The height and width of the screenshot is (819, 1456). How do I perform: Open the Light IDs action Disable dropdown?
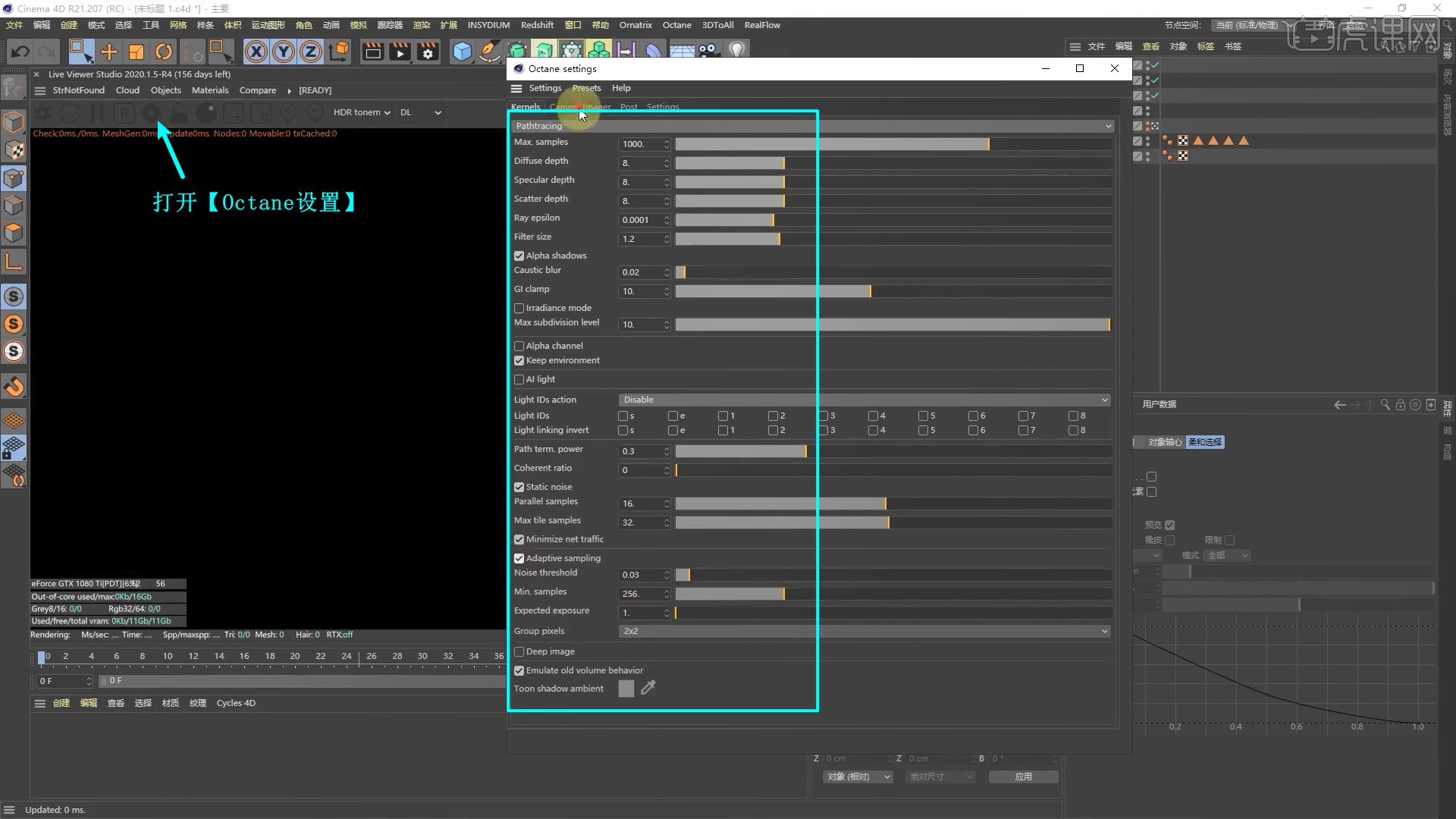point(864,400)
